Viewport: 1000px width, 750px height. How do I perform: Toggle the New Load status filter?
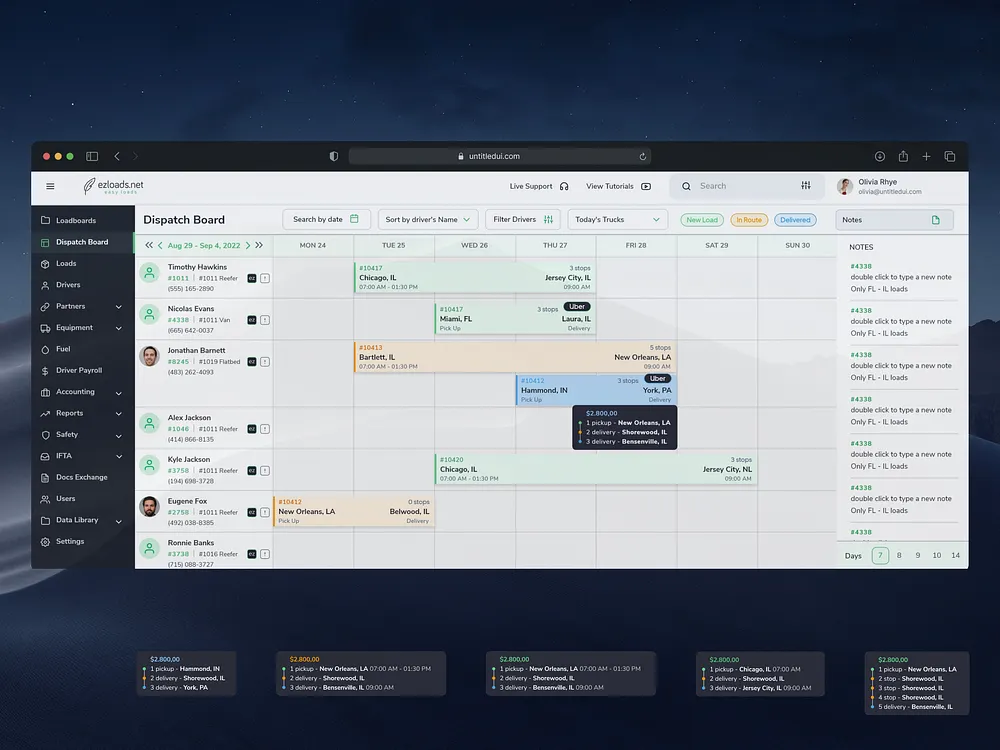pyautogui.click(x=701, y=219)
